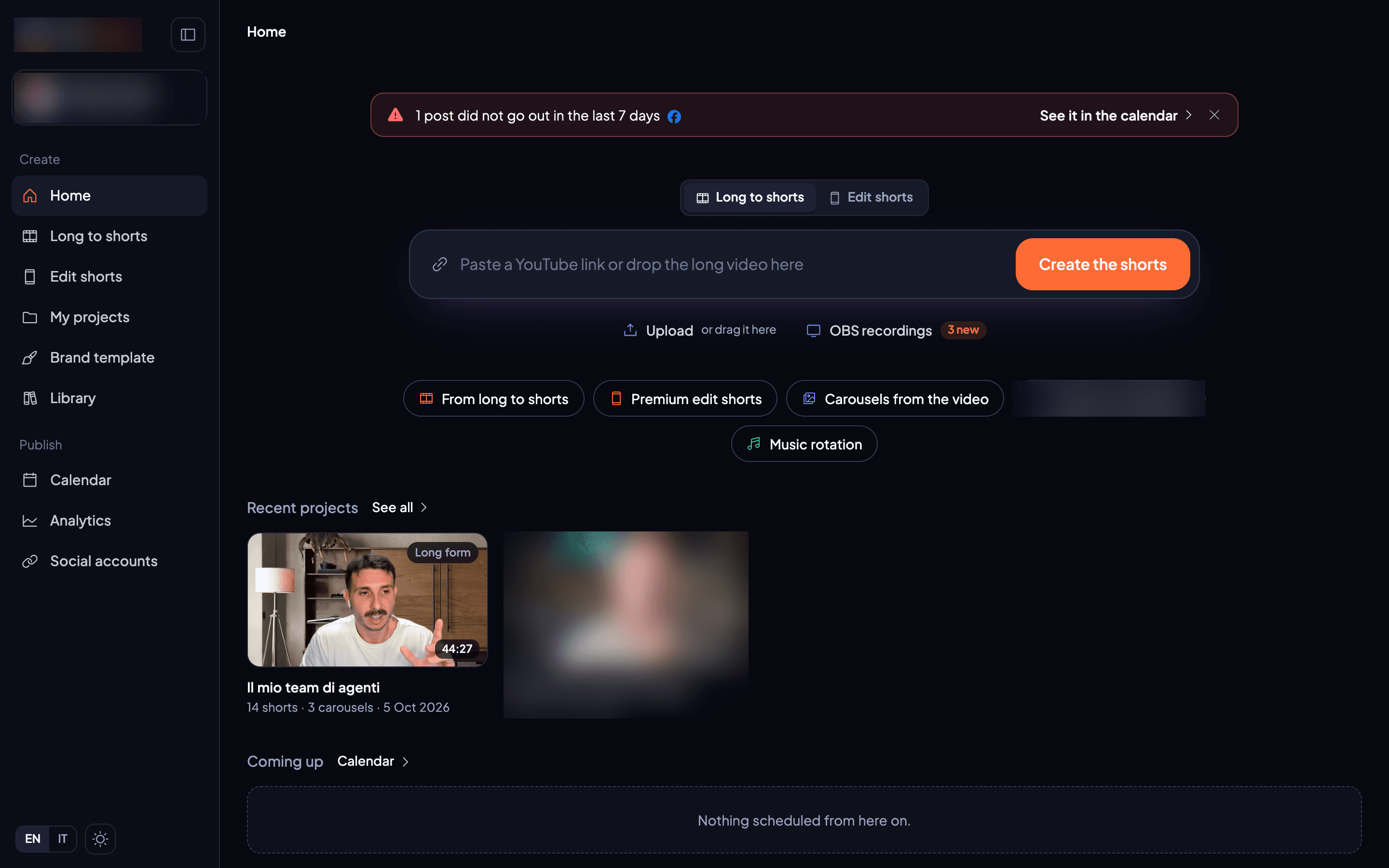Click the Il mio team di agenti title

point(313,688)
